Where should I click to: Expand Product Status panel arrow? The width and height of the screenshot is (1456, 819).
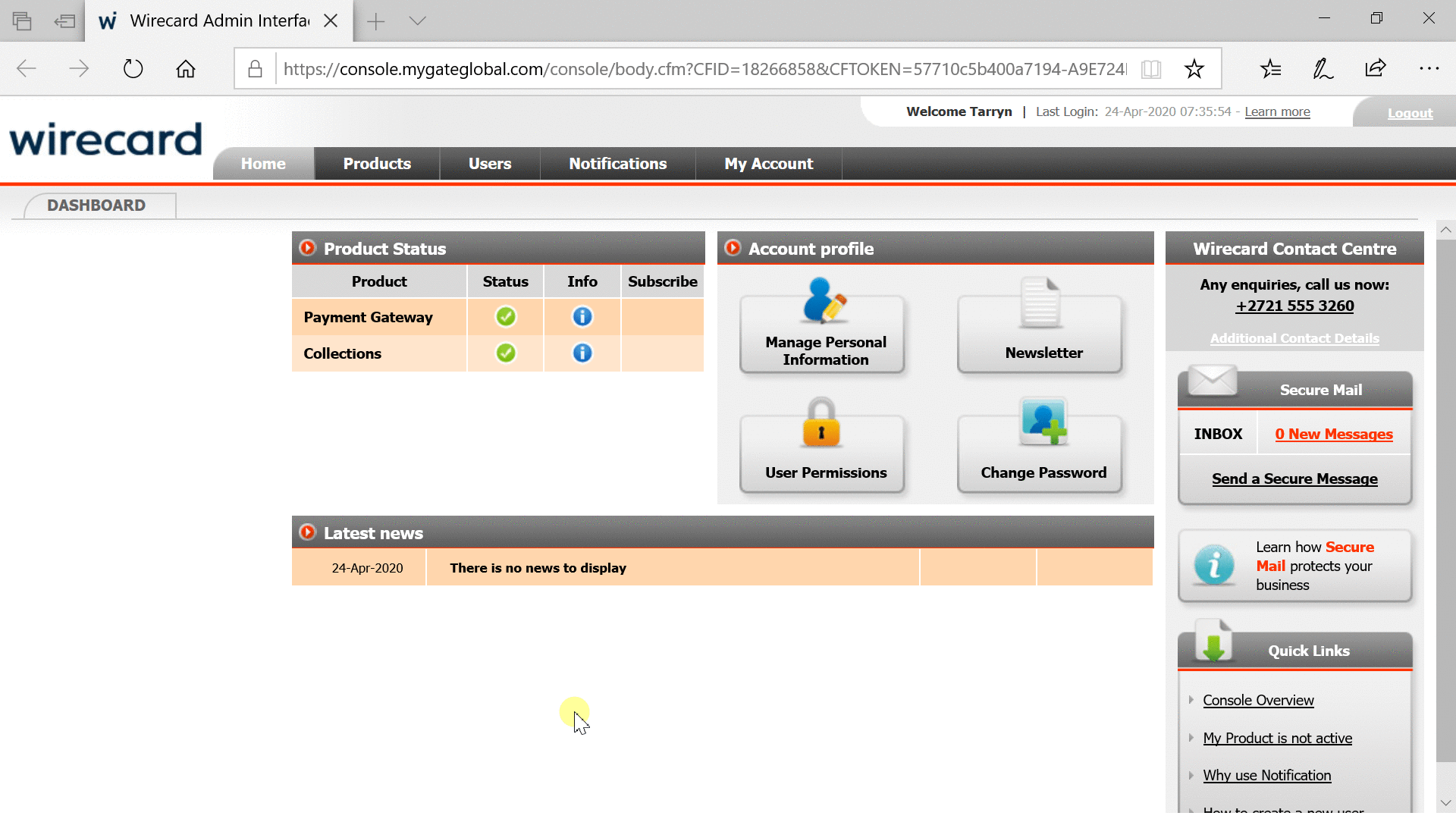307,248
